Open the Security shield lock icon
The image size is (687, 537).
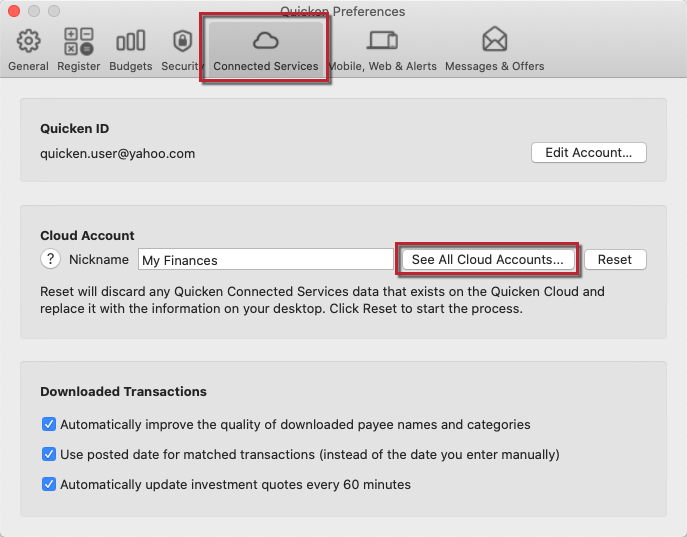click(183, 41)
